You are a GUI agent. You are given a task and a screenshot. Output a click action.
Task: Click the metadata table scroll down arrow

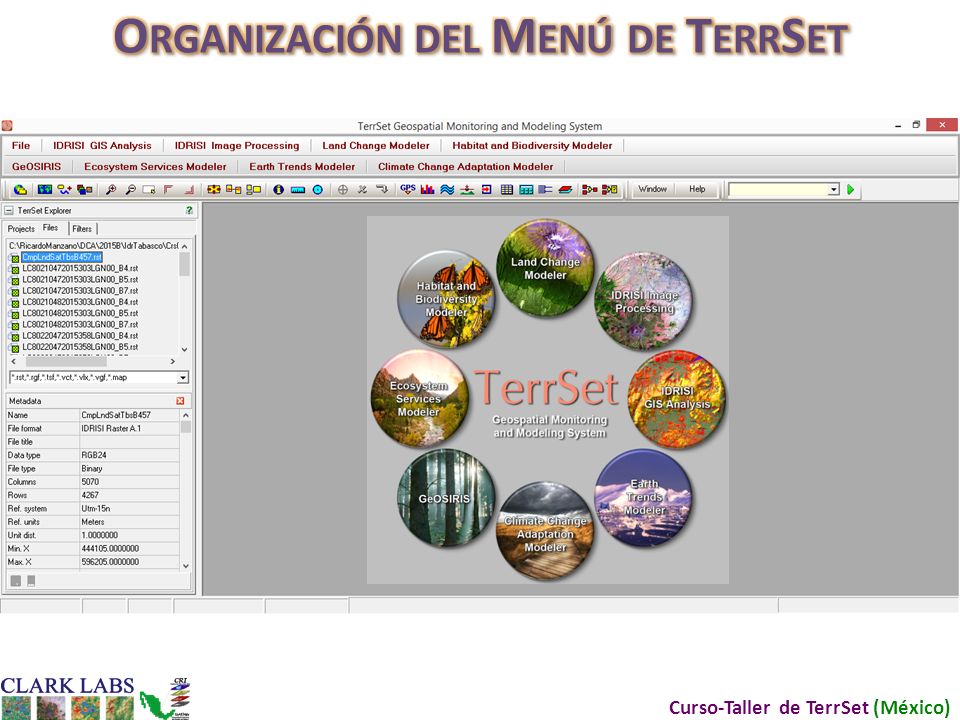186,566
